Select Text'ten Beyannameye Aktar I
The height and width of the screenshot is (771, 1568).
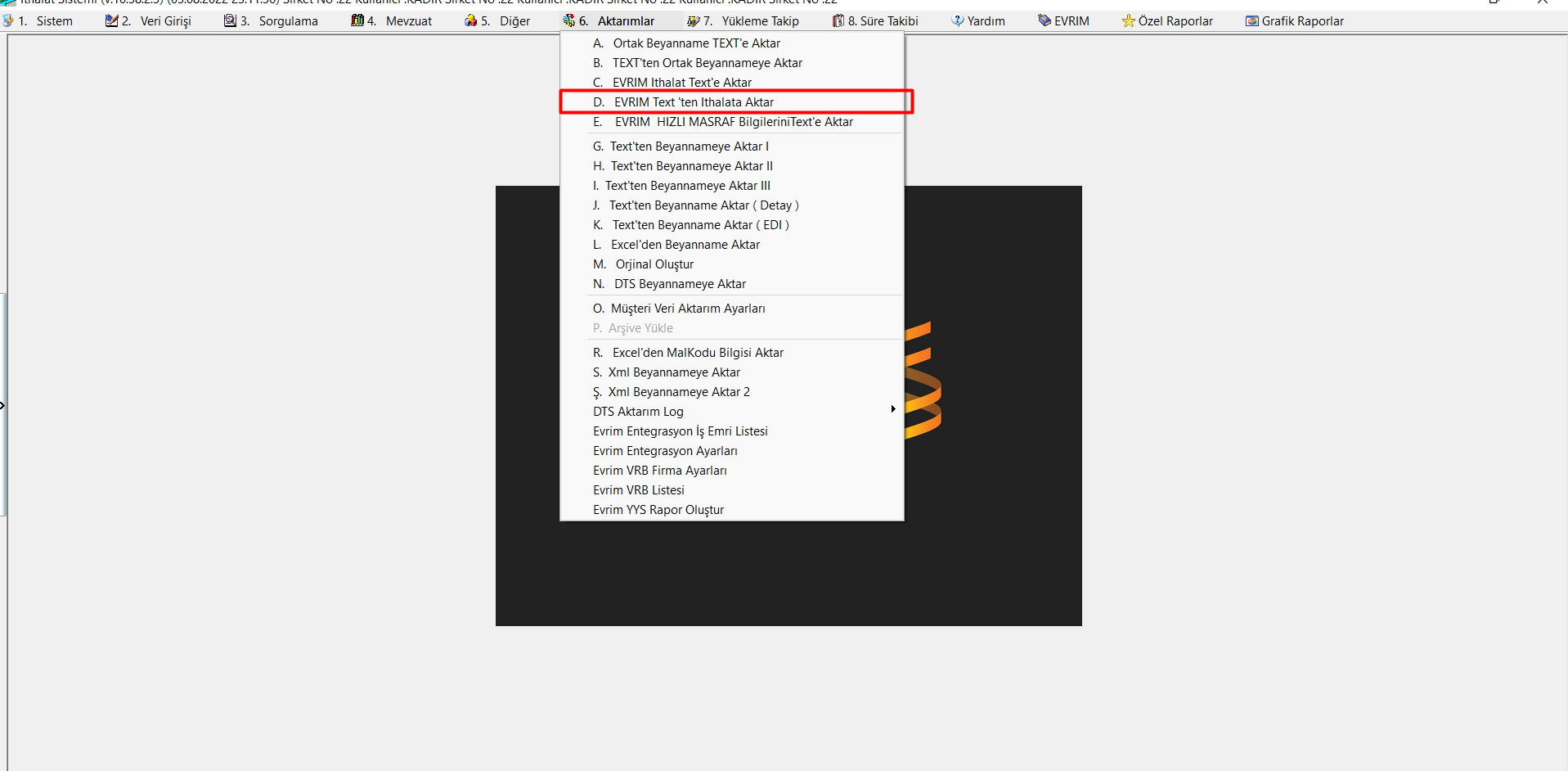732,147
